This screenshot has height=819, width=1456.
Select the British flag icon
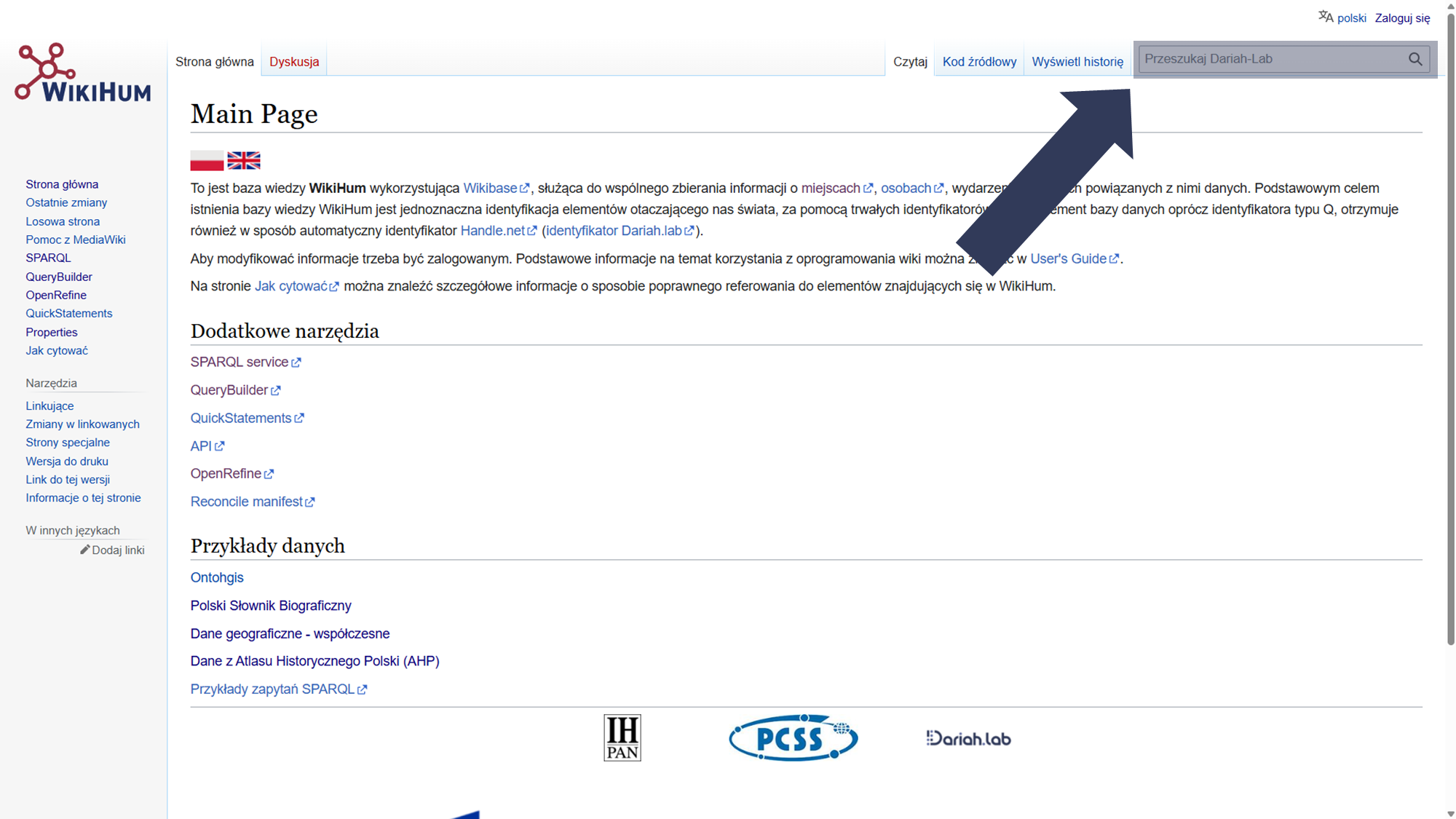244,160
